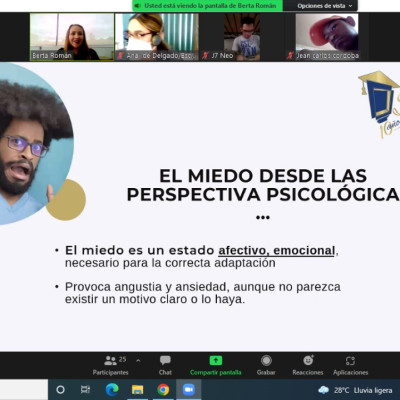
Task: Select J7 Neo video thumbnail
Action: (x=242, y=37)
